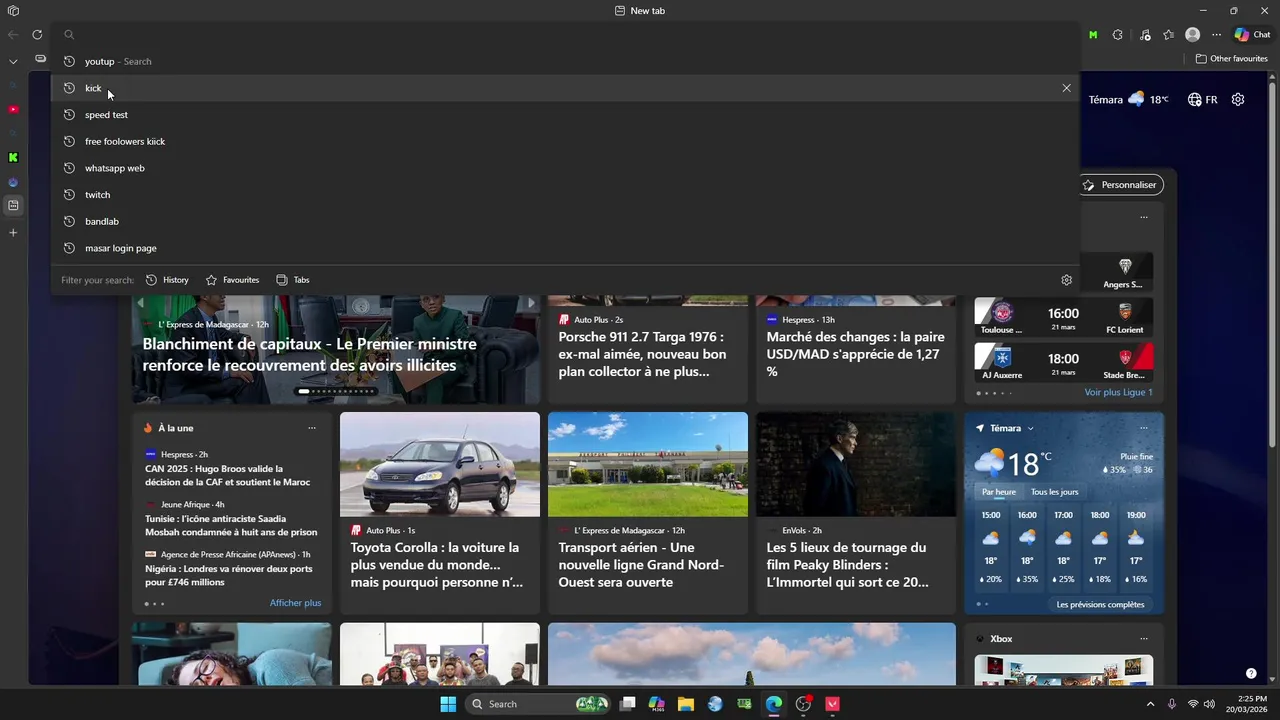
Task: Select 'speed test' suggestion
Action: tap(565, 115)
